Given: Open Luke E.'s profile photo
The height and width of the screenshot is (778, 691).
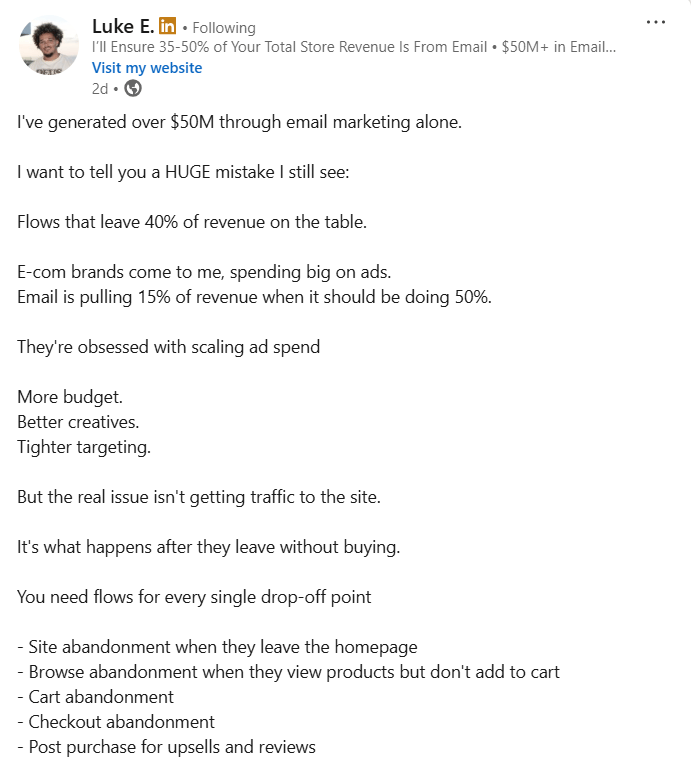Looking at the screenshot, I should pos(49,45).
